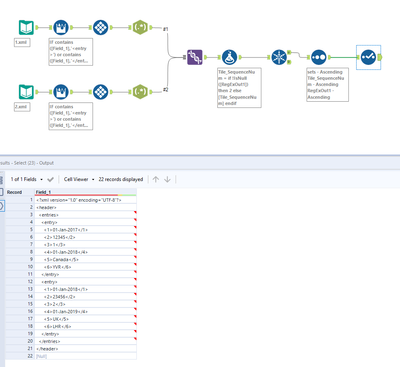
Task: Select the RegEx tool feeding connection #2
Action: click(x=140, y=92)
